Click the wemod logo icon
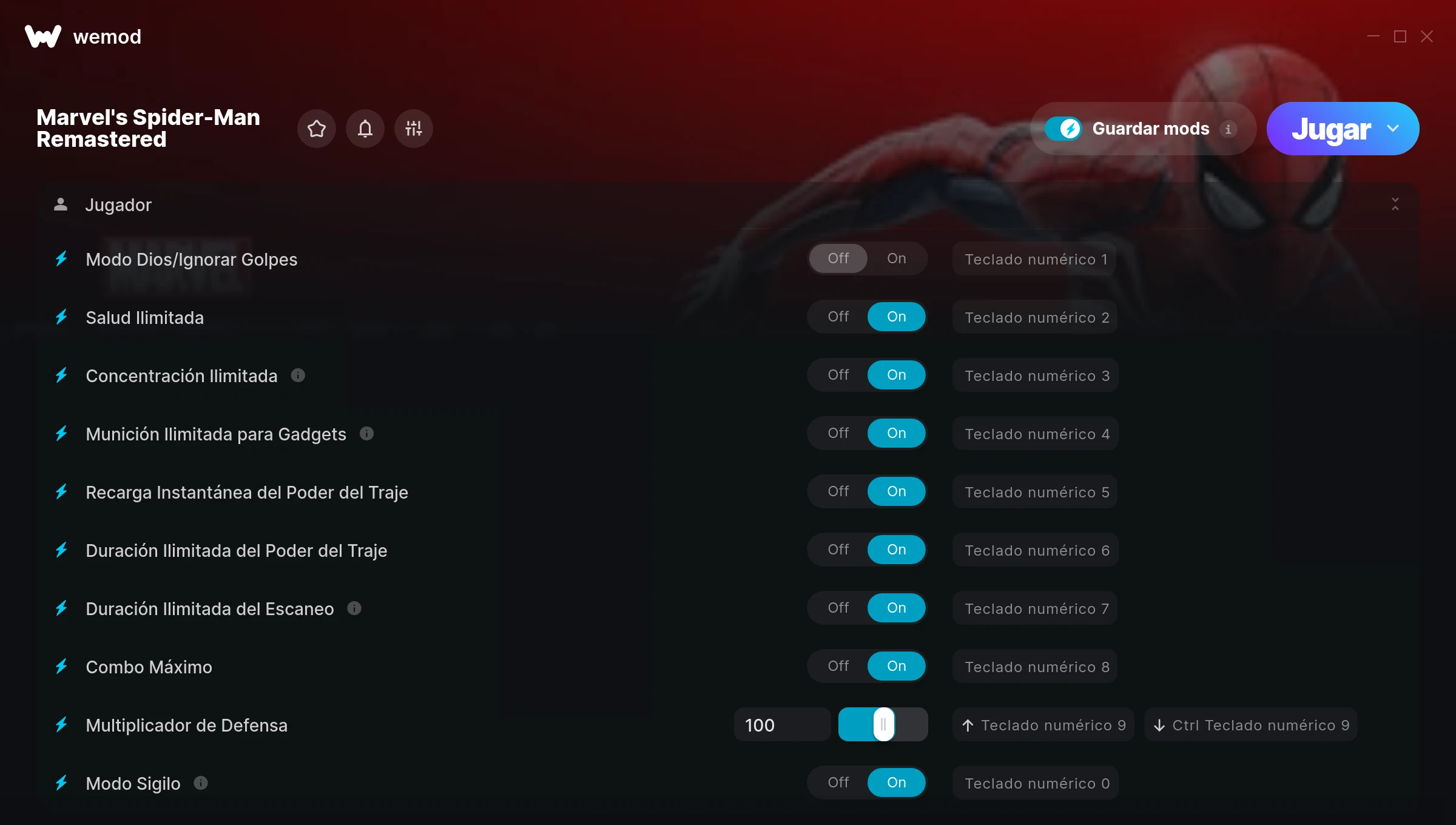 [43, 36]
